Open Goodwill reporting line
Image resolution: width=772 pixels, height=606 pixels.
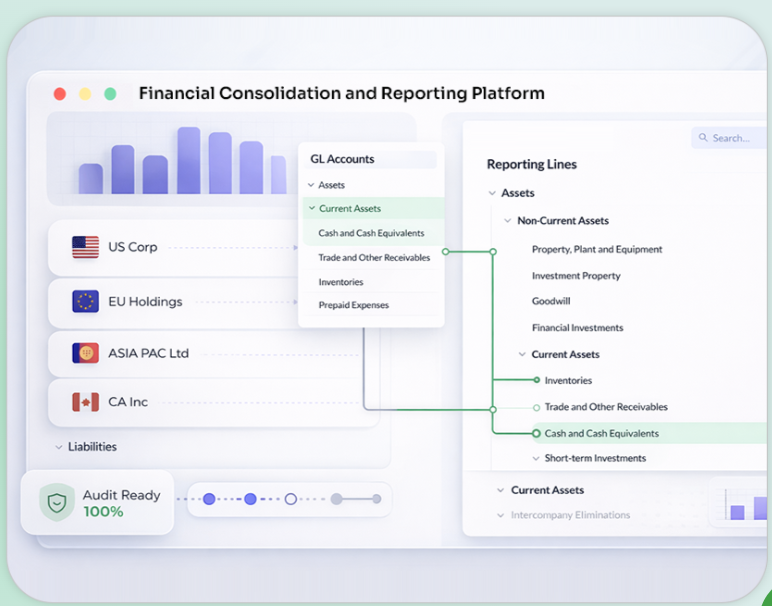pyautogui.click(x=551, y=301)
